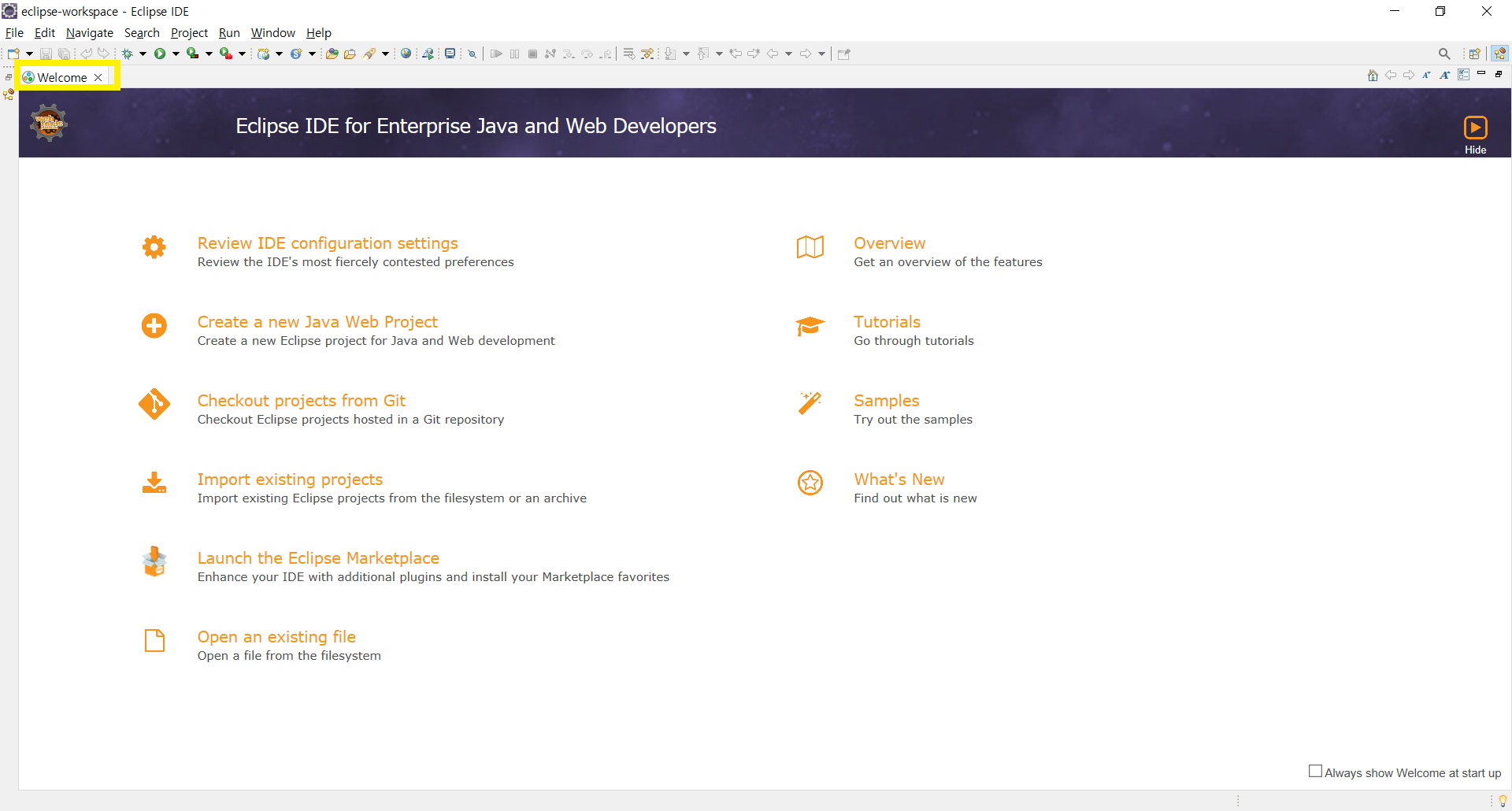The width and height of the screenshot is (1512, 811).
Task: Hide the Welcome page via Hide button
Action: point(1475,135)
